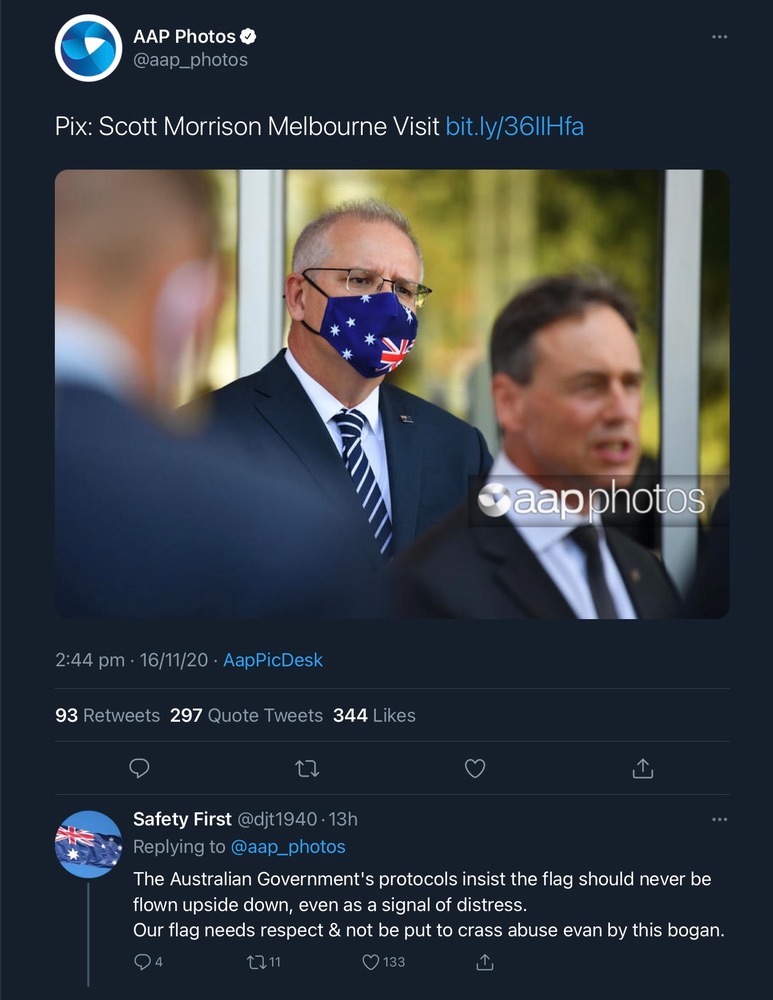Share the AAP Photos tweet
The image size is (773, 1000).
[x=643, y=768]
